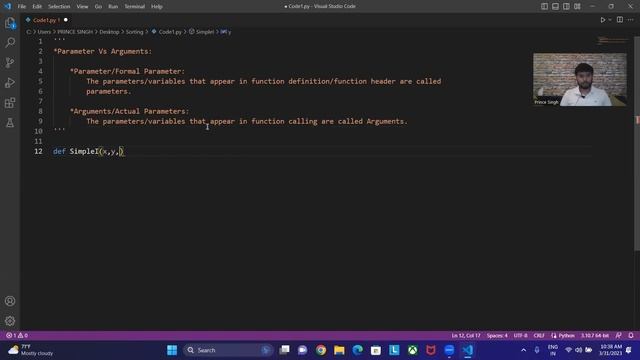Open the Help menu
The height and width of the screenshot is (360, 640).
157,7
